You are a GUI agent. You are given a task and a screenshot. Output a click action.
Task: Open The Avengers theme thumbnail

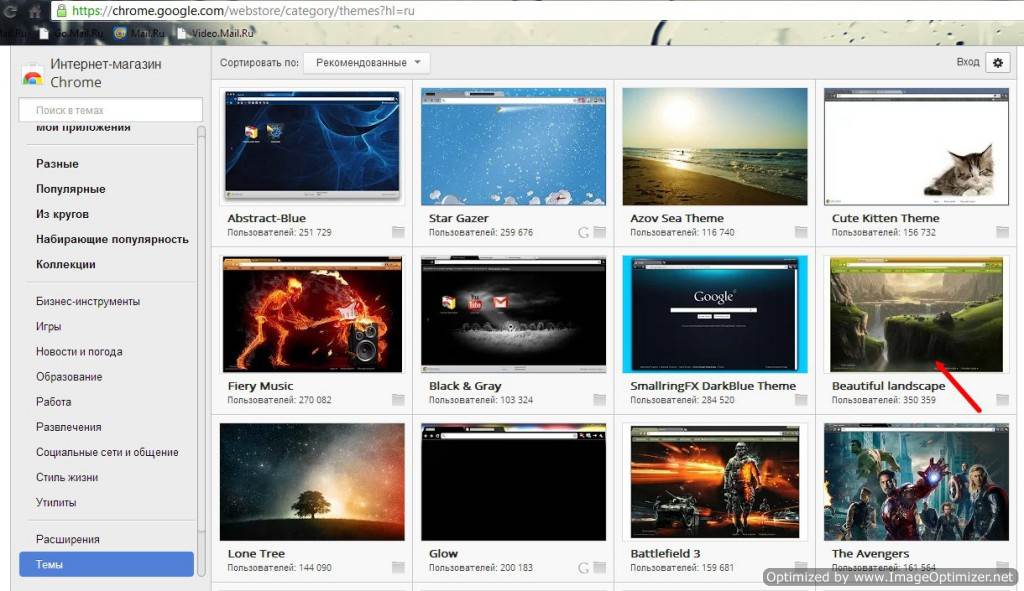point(916,482)
